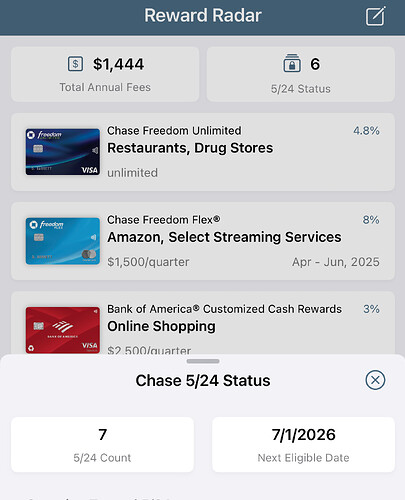Click the 3% reward rate

point(371,309)
